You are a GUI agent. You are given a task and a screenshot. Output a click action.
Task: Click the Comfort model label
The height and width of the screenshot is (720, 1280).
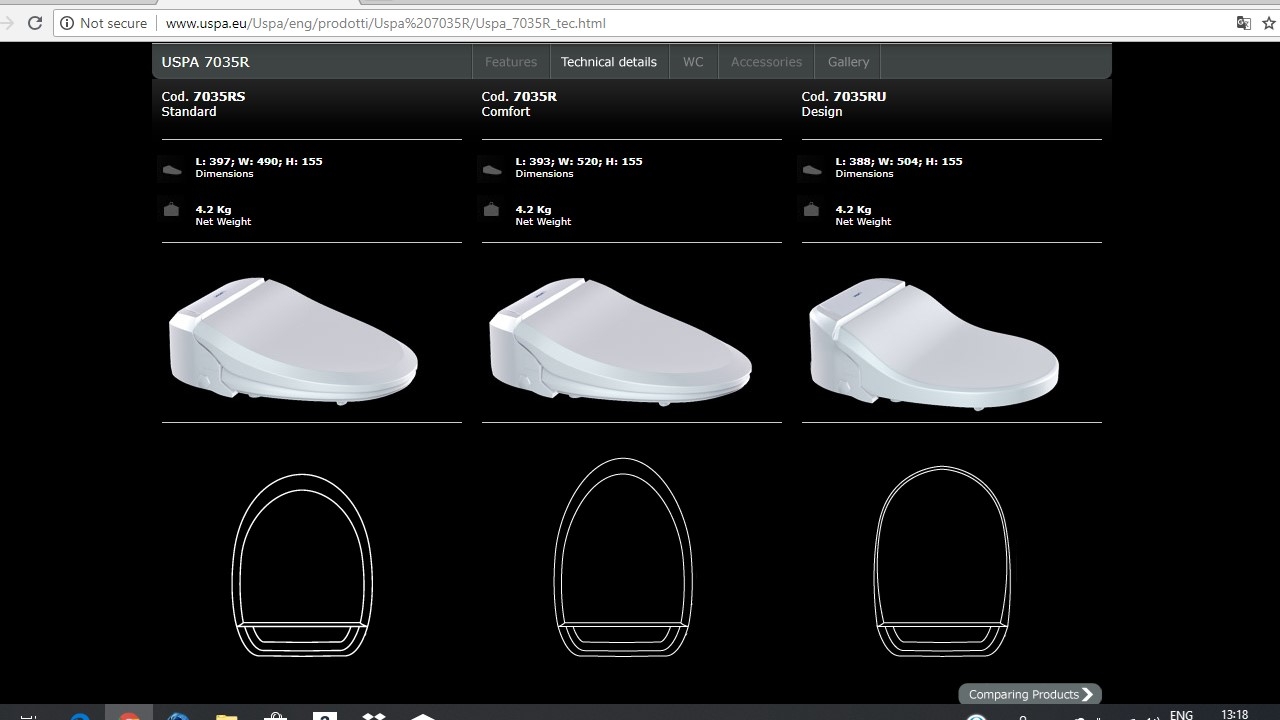point(506,112)
